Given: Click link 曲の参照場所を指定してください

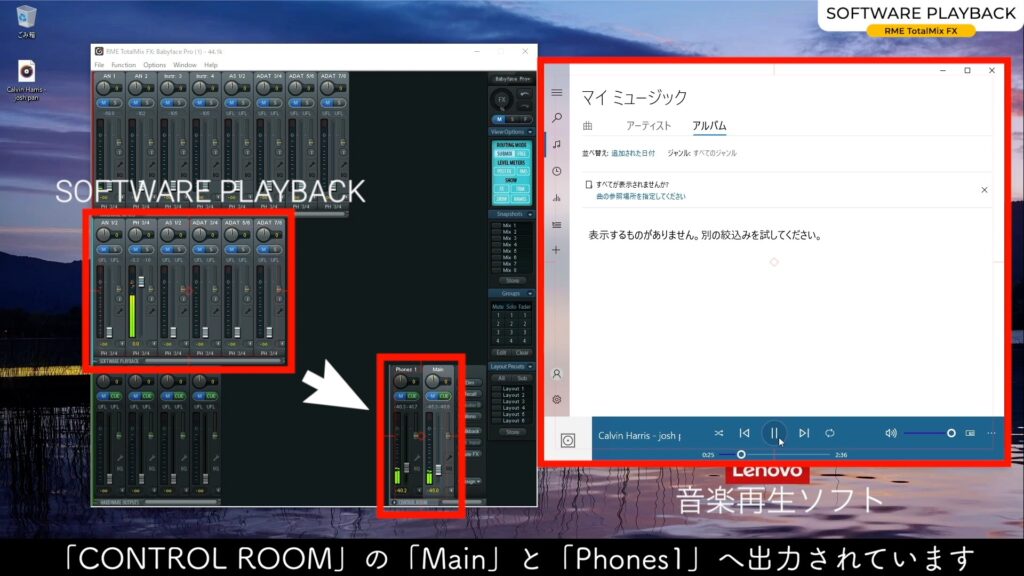Looking at the screenshot, I should 641,197.
